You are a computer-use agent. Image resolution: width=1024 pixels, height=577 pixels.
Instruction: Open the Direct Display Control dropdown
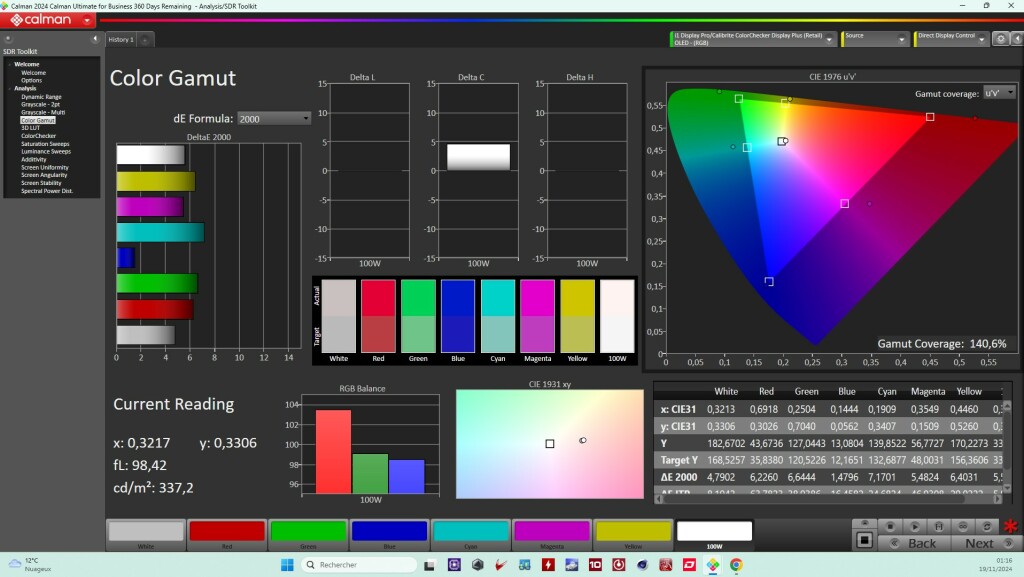951,39
